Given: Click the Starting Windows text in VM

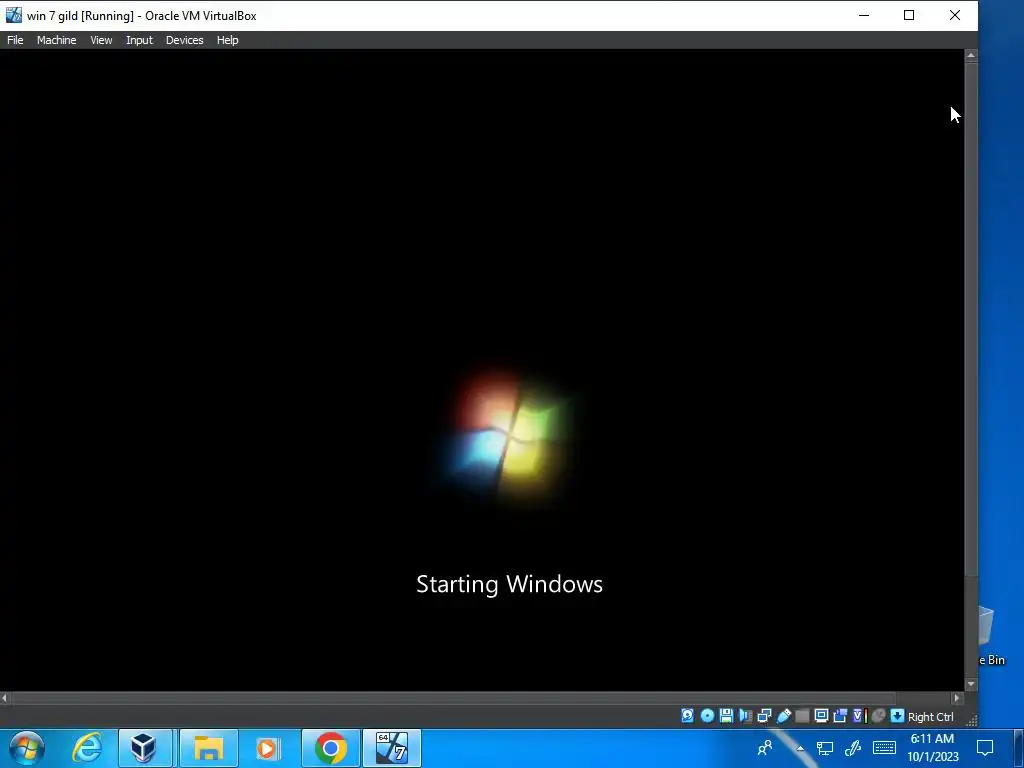Looking at the screenshot, I should (509, 584).
